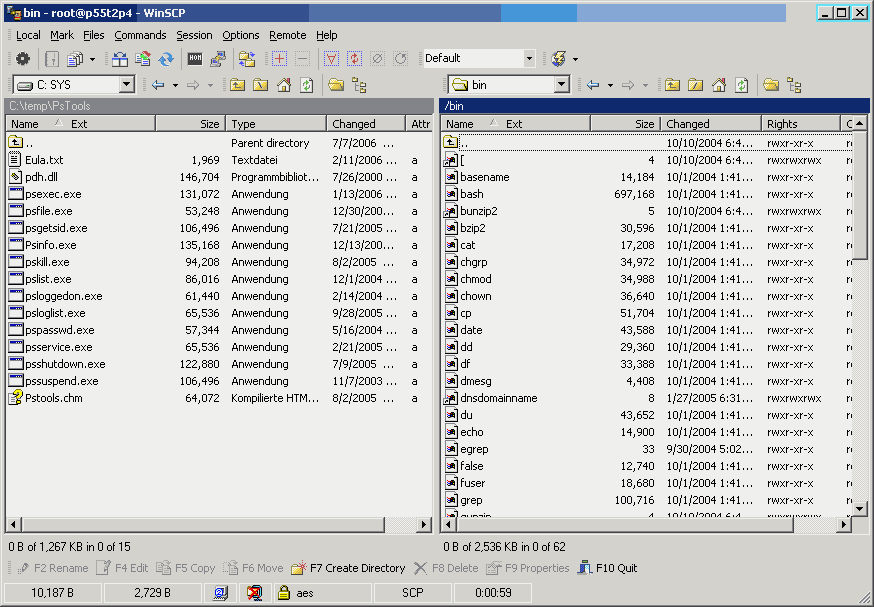Click the remote panel horizontal scrollbar thumb
Image resolution: width=874 pixels, height=607 pixels.
[x=624, y=525]
